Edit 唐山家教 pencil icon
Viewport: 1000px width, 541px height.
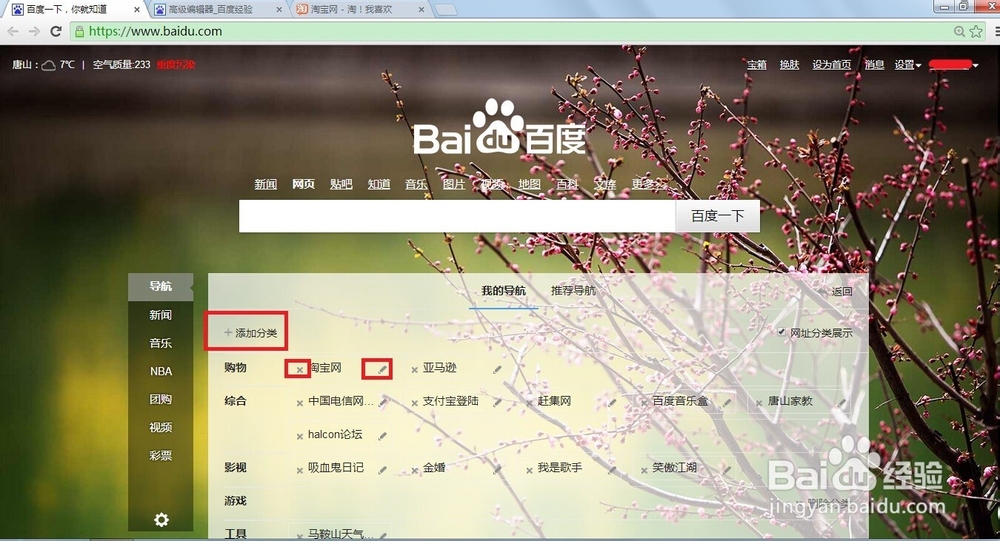click(841, 402)
